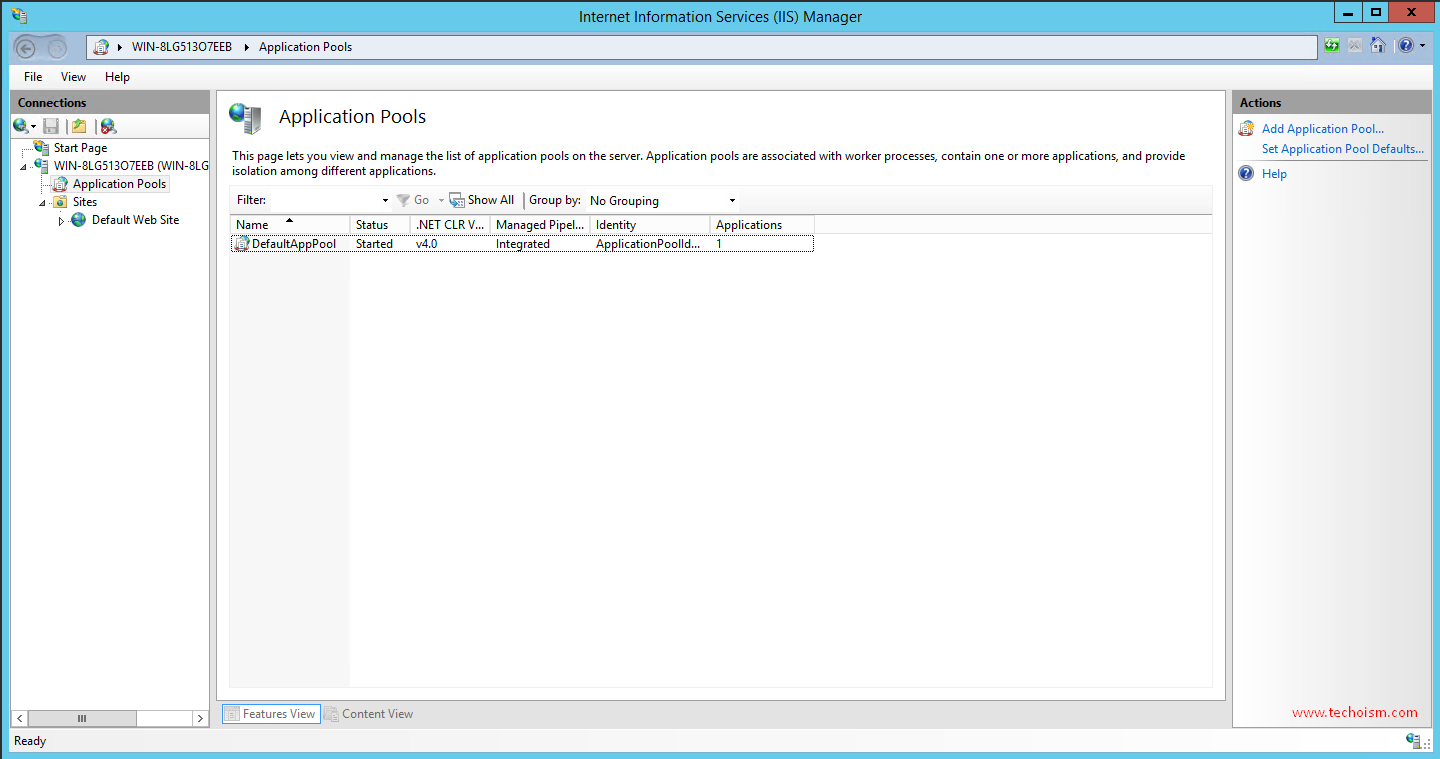The image size is (1440, 759).
Task: Click the Create New Connection globe icon
Action: (x=20, y=126)
